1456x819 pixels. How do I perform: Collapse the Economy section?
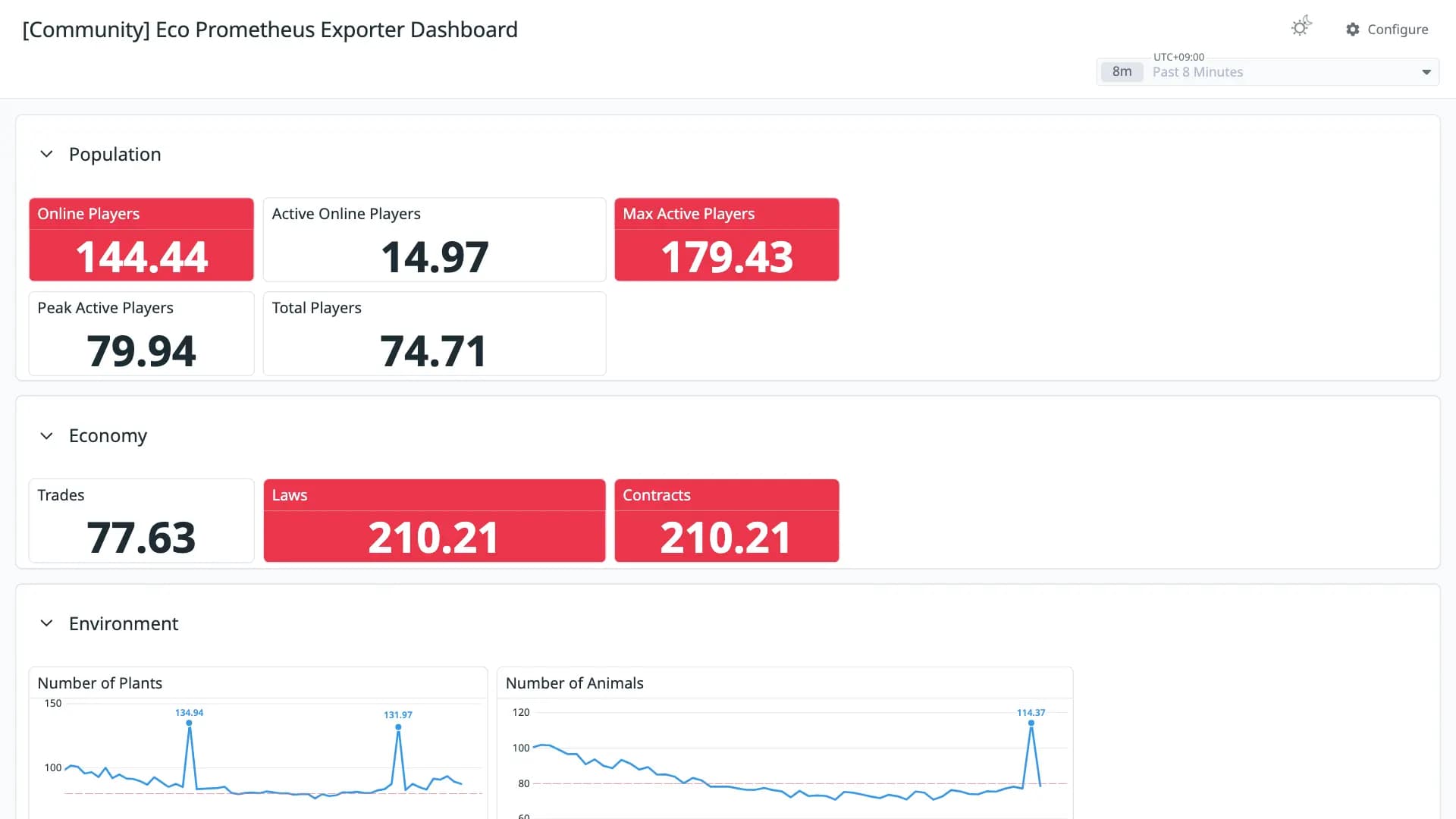coord(46,436)
